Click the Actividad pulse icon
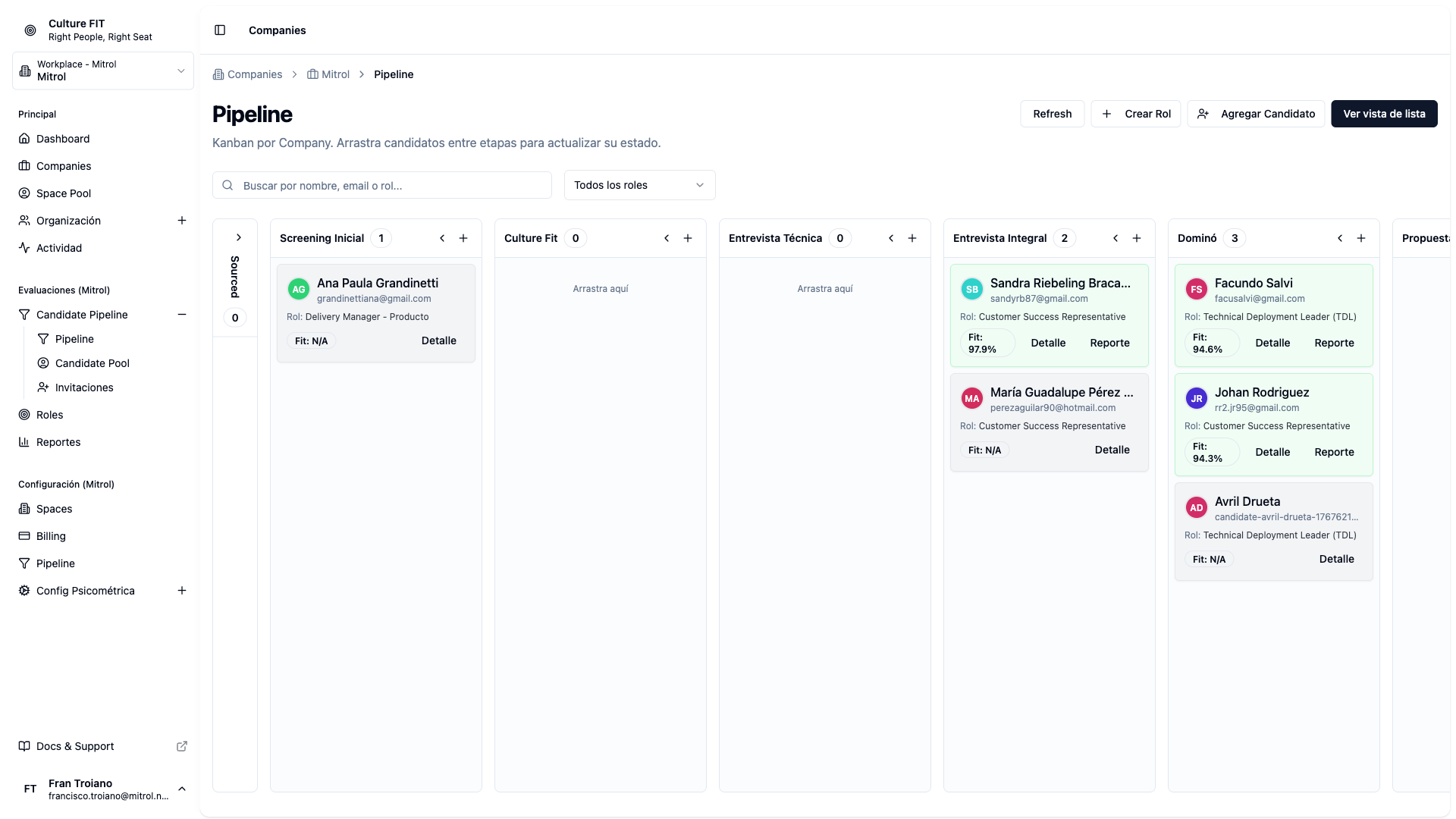Image resolution: width=1456 pixels, height=819 pixels. pyautogui.click(x=24, y=248)
